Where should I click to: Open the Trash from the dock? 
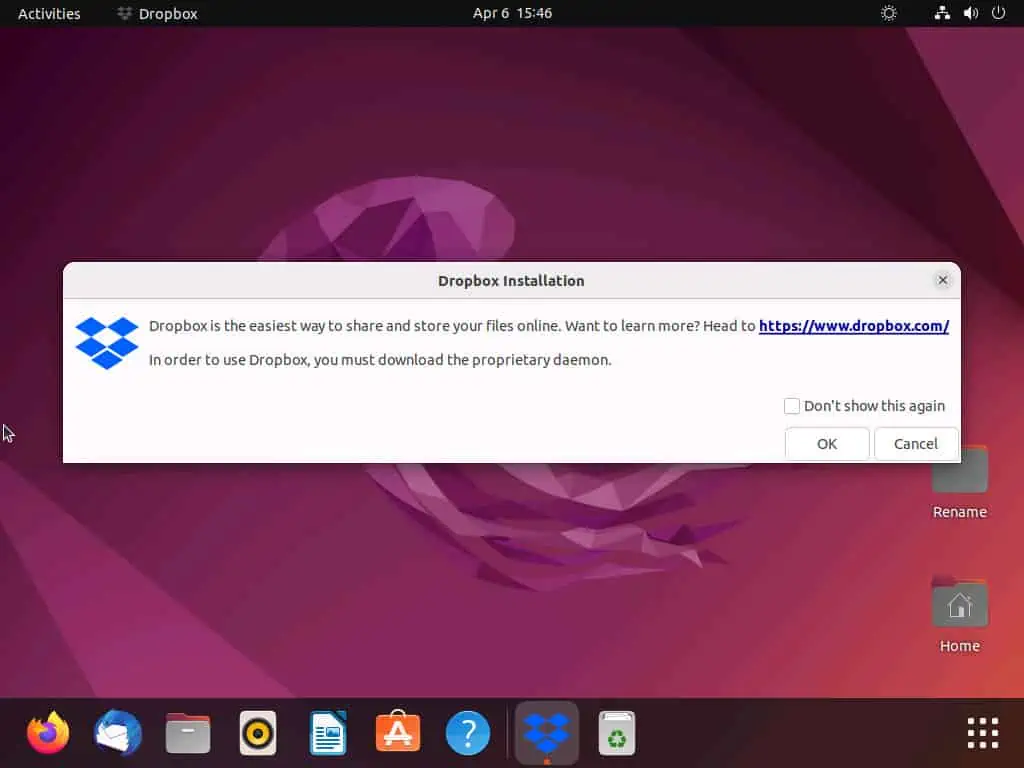point(617,734)
